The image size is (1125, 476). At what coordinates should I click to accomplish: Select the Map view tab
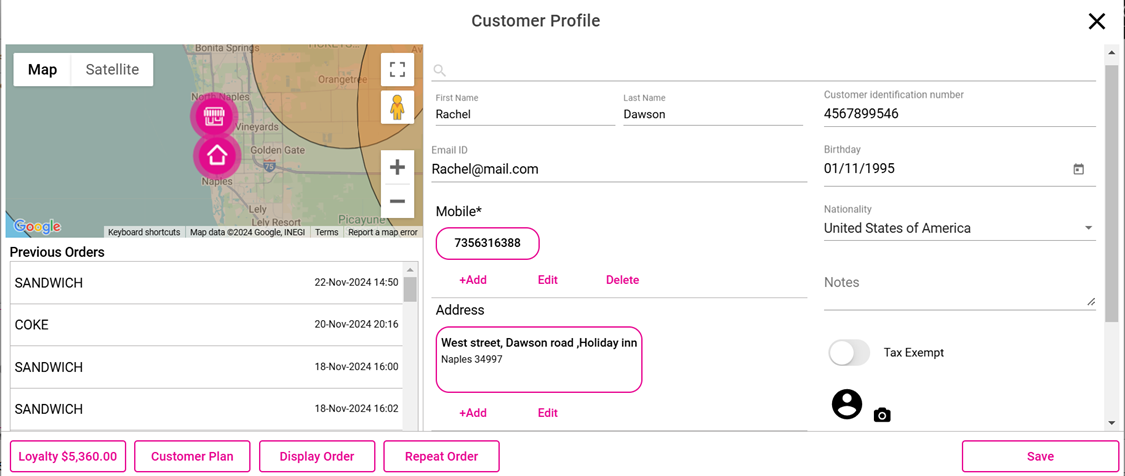[43, 70]
